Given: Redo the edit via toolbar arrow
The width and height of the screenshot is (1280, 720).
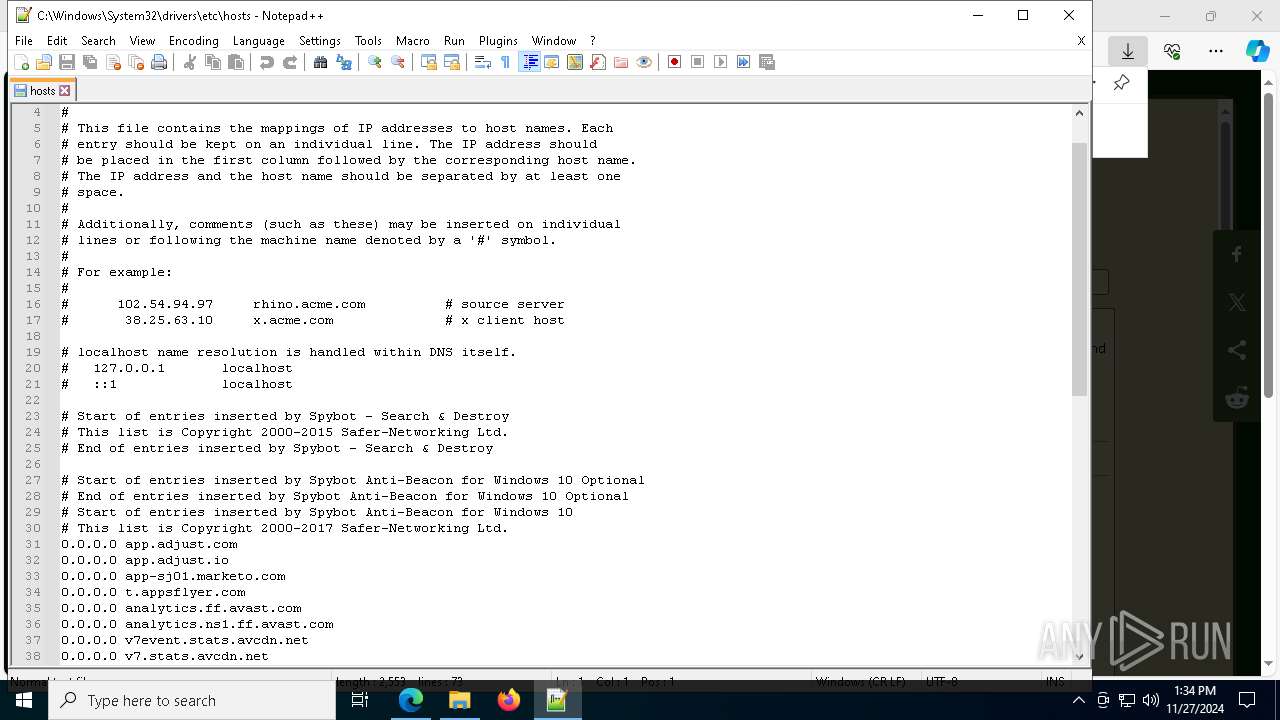Looking at the screenshot, I should pyautogui.click(x=290, y=62).
